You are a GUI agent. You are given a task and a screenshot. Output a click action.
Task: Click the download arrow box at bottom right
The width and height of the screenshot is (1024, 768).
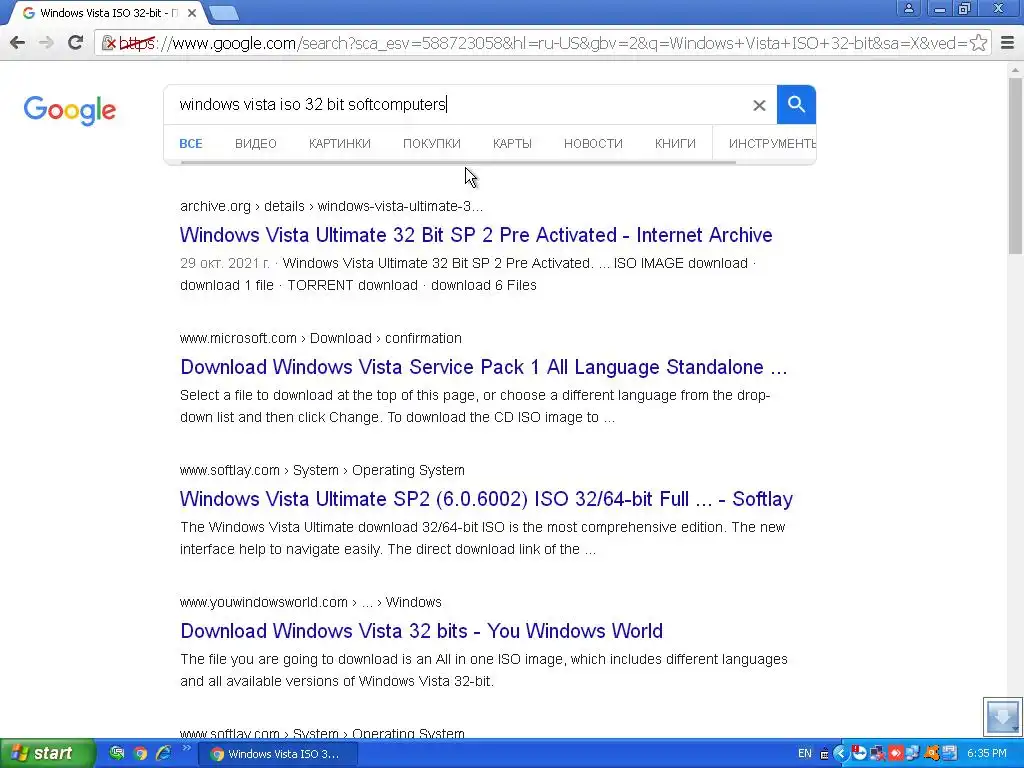pos(1002,716)
